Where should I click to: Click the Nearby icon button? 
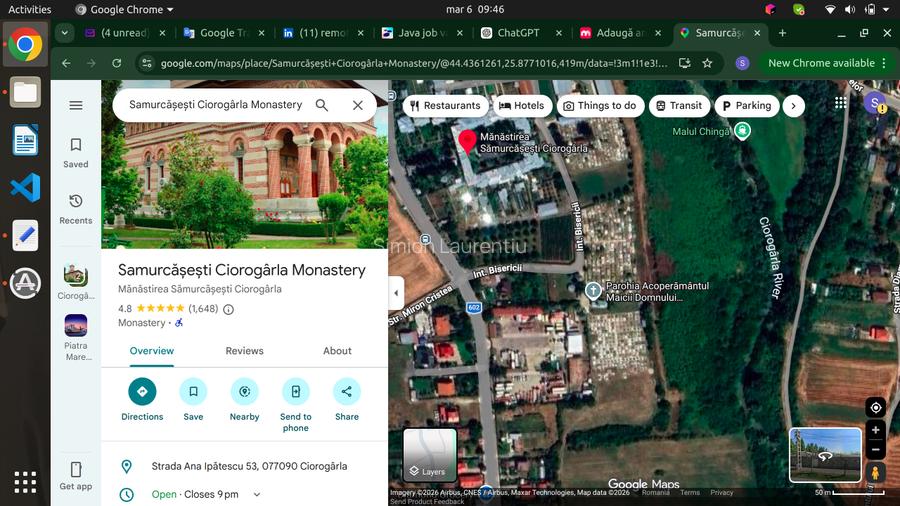[244, 392]
